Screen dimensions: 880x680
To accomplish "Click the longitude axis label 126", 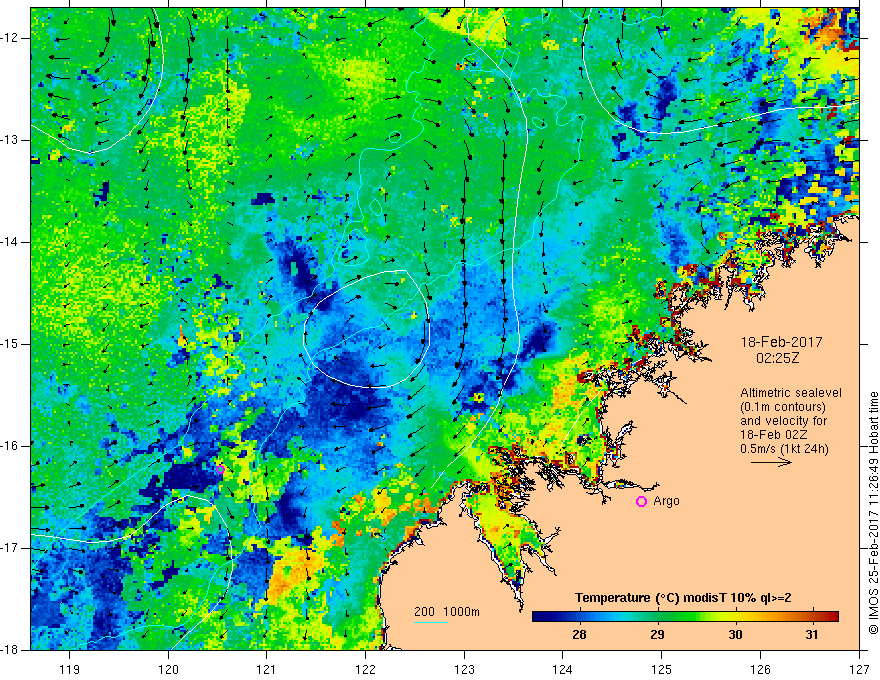I will (760, 669).
